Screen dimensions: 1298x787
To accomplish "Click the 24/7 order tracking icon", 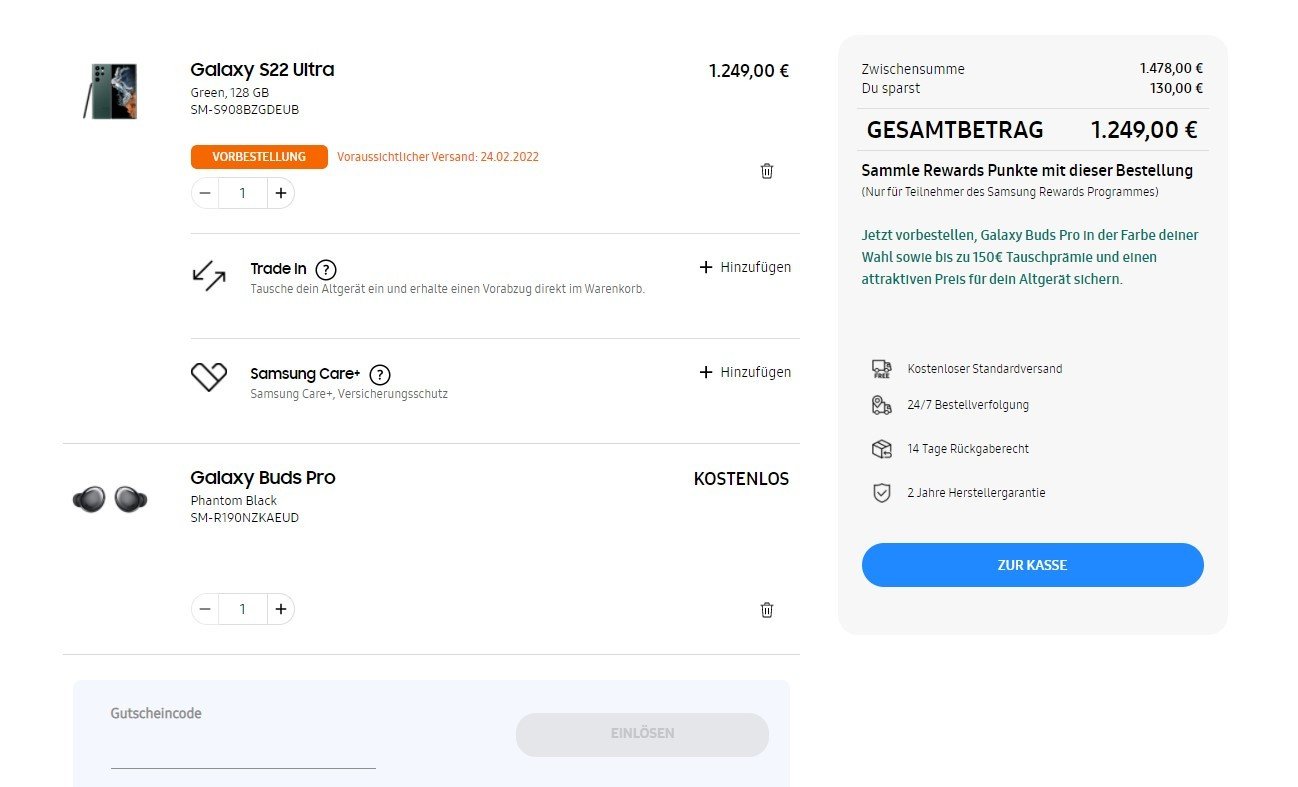I will 881,405.
